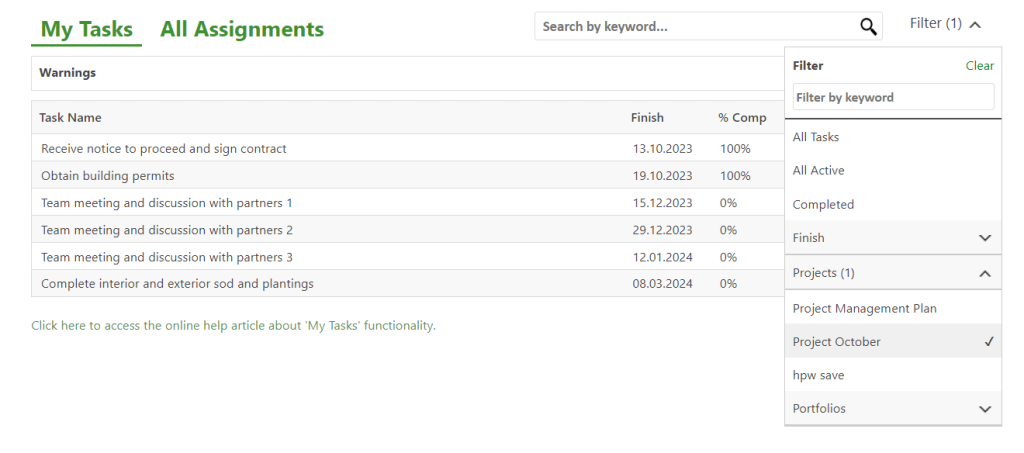Viewport: 1024px width, 453px height.
Task: Clear all applied filters
Action: tap(979, 66)
